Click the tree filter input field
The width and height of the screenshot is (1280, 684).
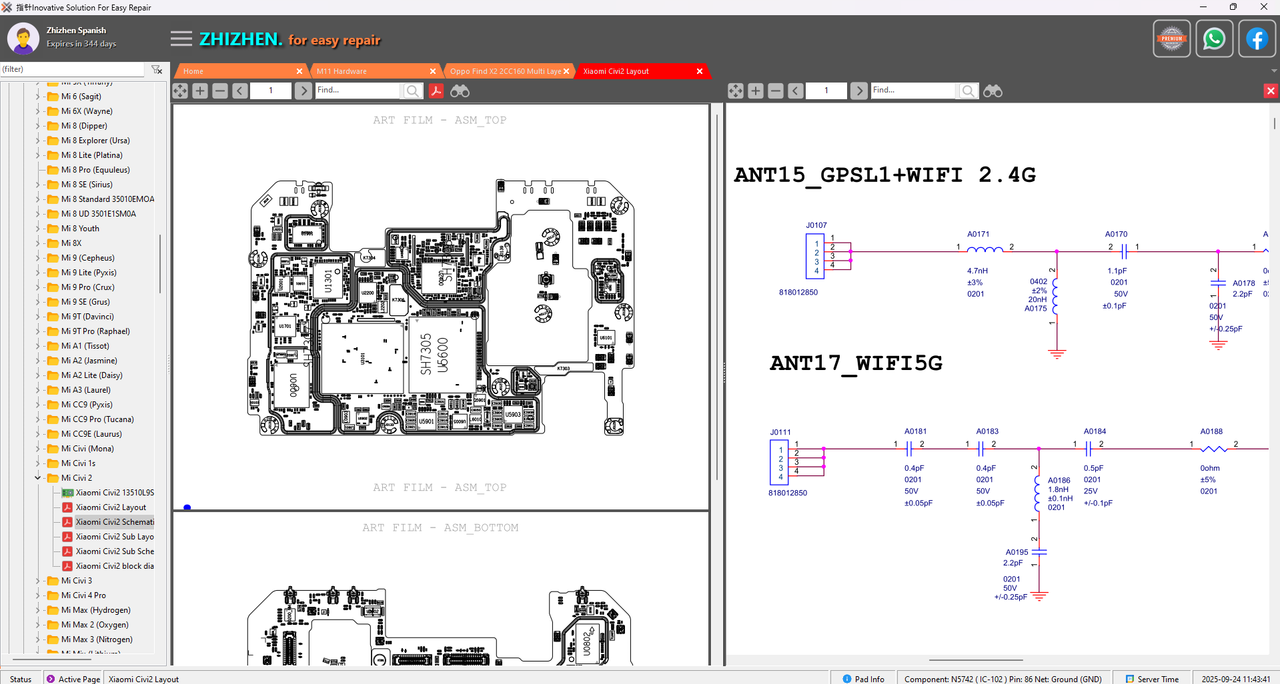click(74, 69)
